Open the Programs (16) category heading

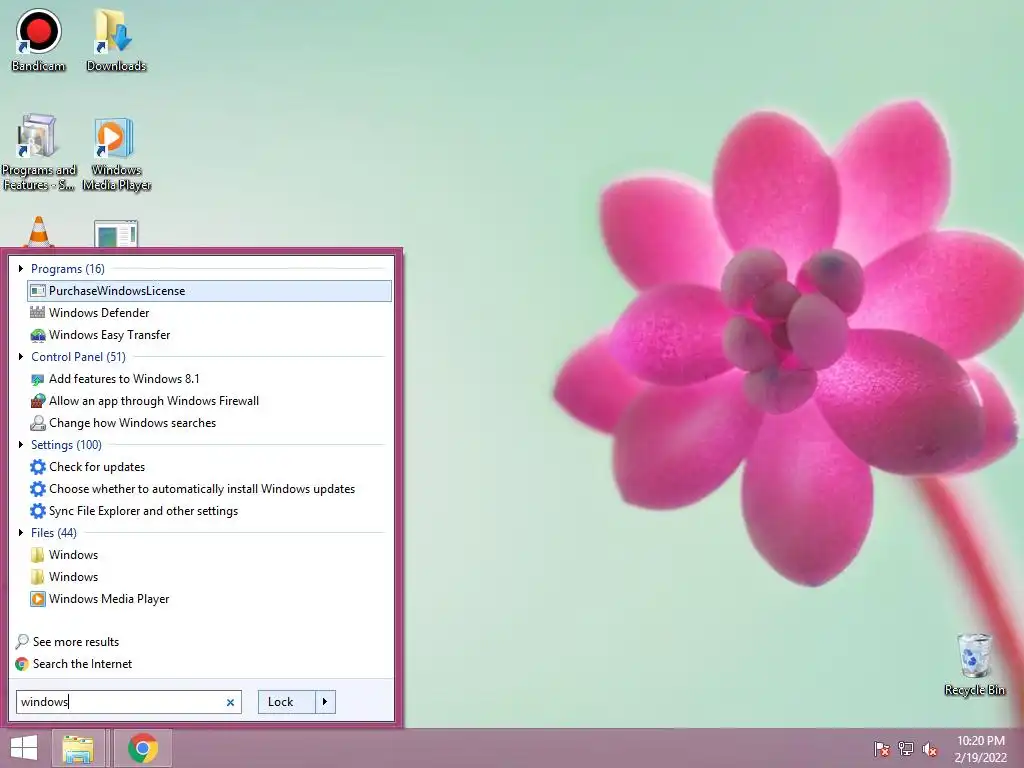67,269
